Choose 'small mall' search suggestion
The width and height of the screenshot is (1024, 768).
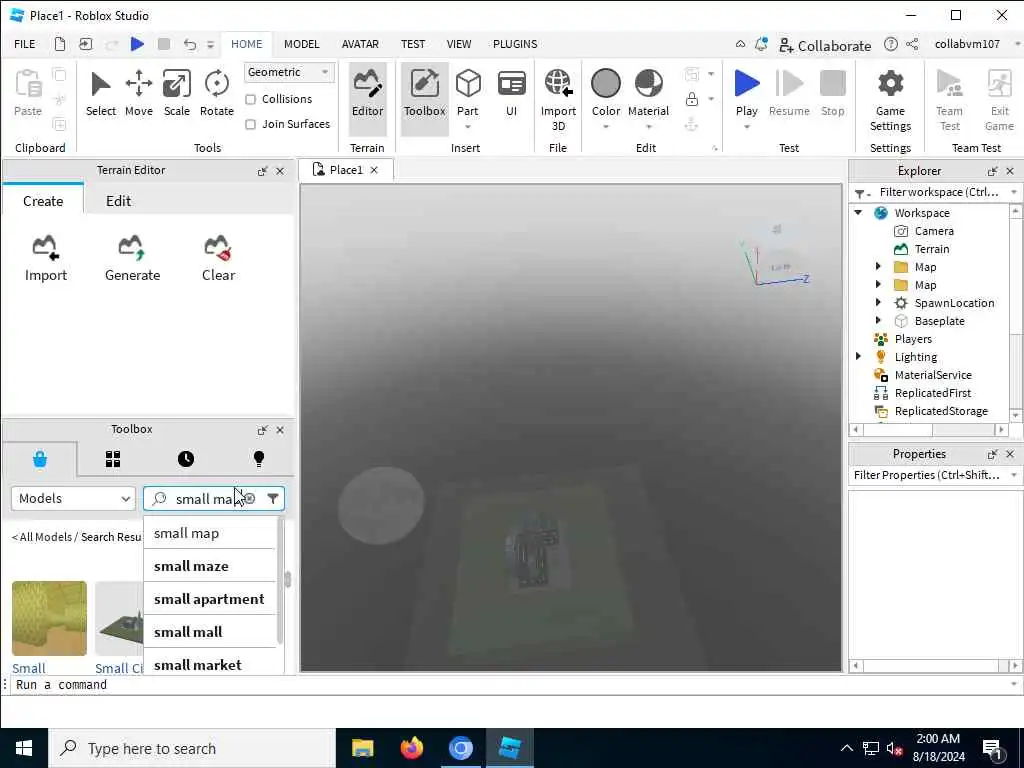pyautogui.click(x=210, y=632)
